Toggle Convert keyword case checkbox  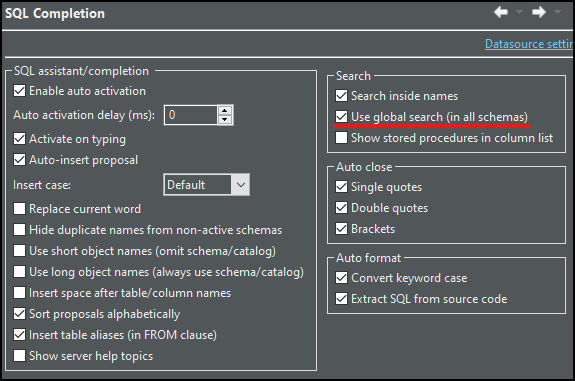341,278
